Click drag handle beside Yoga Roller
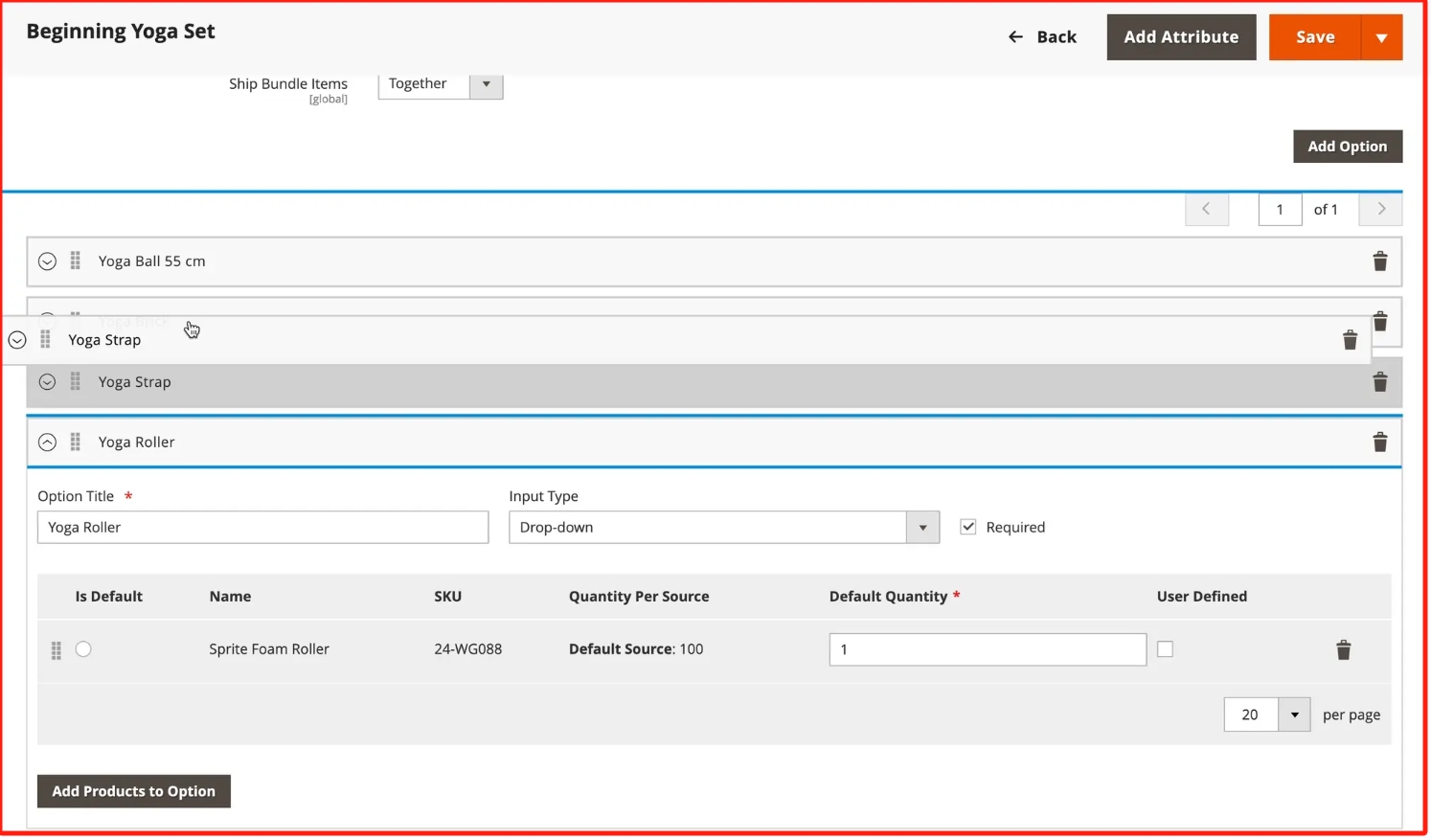This screenshot has width=1431, height=840. (x=76, y=442)
